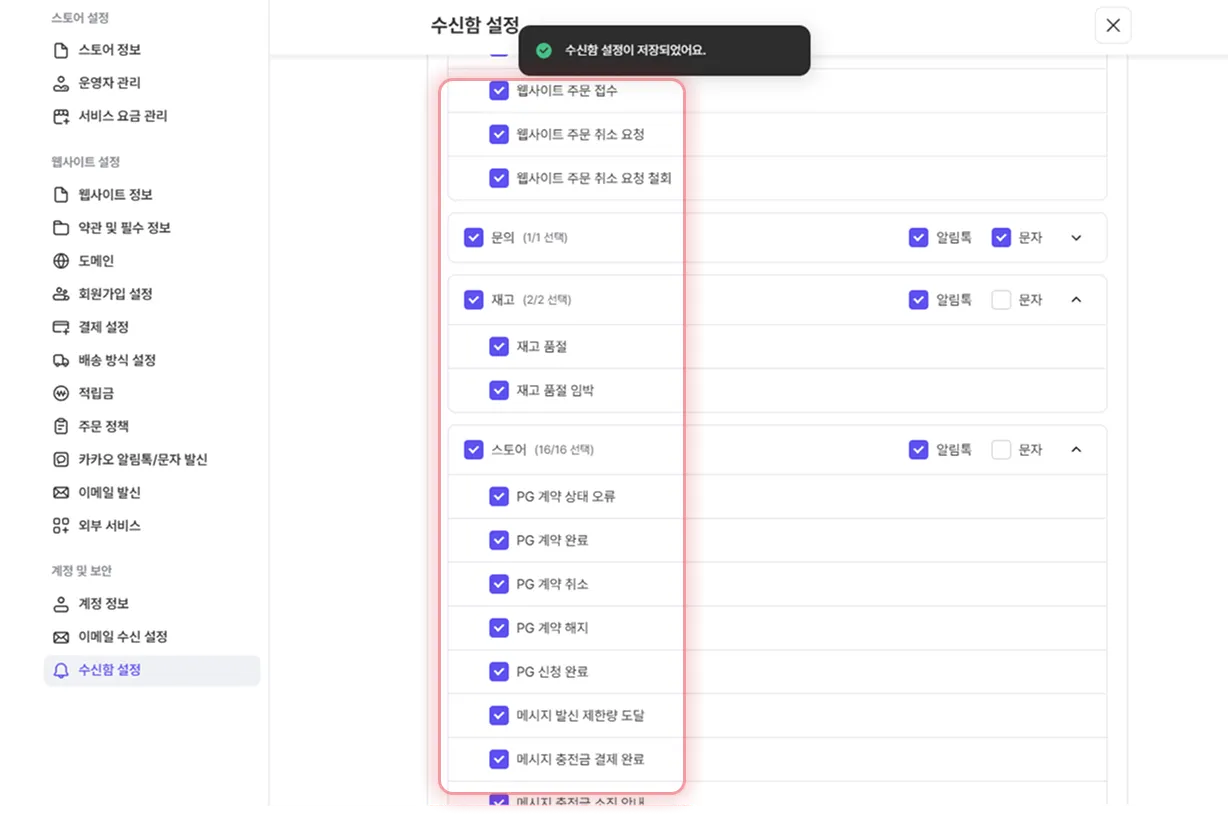Viewport: 1228px width, 815px height.
Task: Toggle the 스토어 group checkbox
Action: tap(474, 450)
